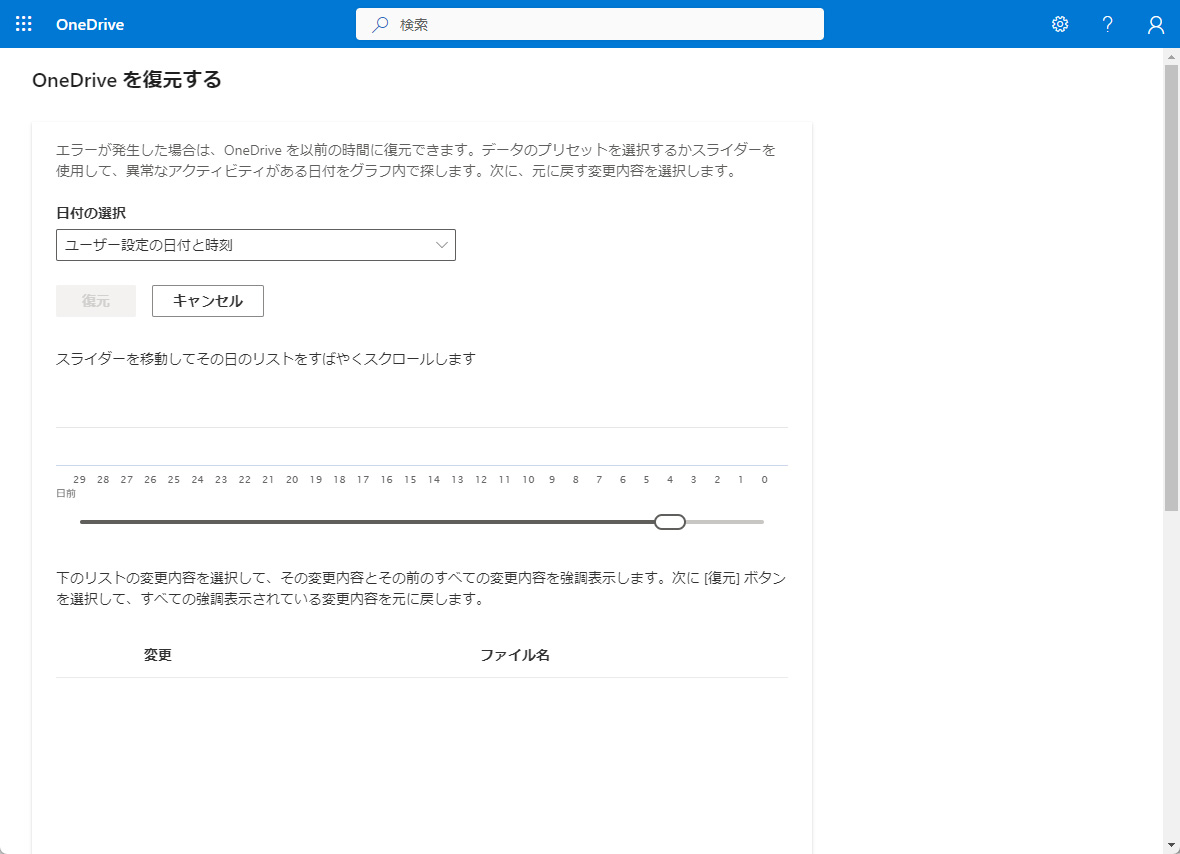Open the help question mark icon
Screen dimensions: 1180x854
pos(1107,24)
